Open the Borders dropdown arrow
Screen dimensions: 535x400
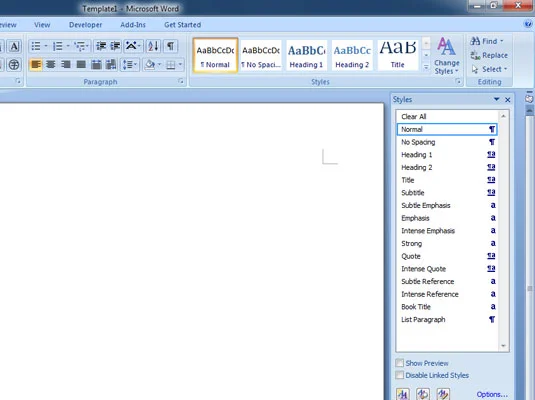click(180, 64)
